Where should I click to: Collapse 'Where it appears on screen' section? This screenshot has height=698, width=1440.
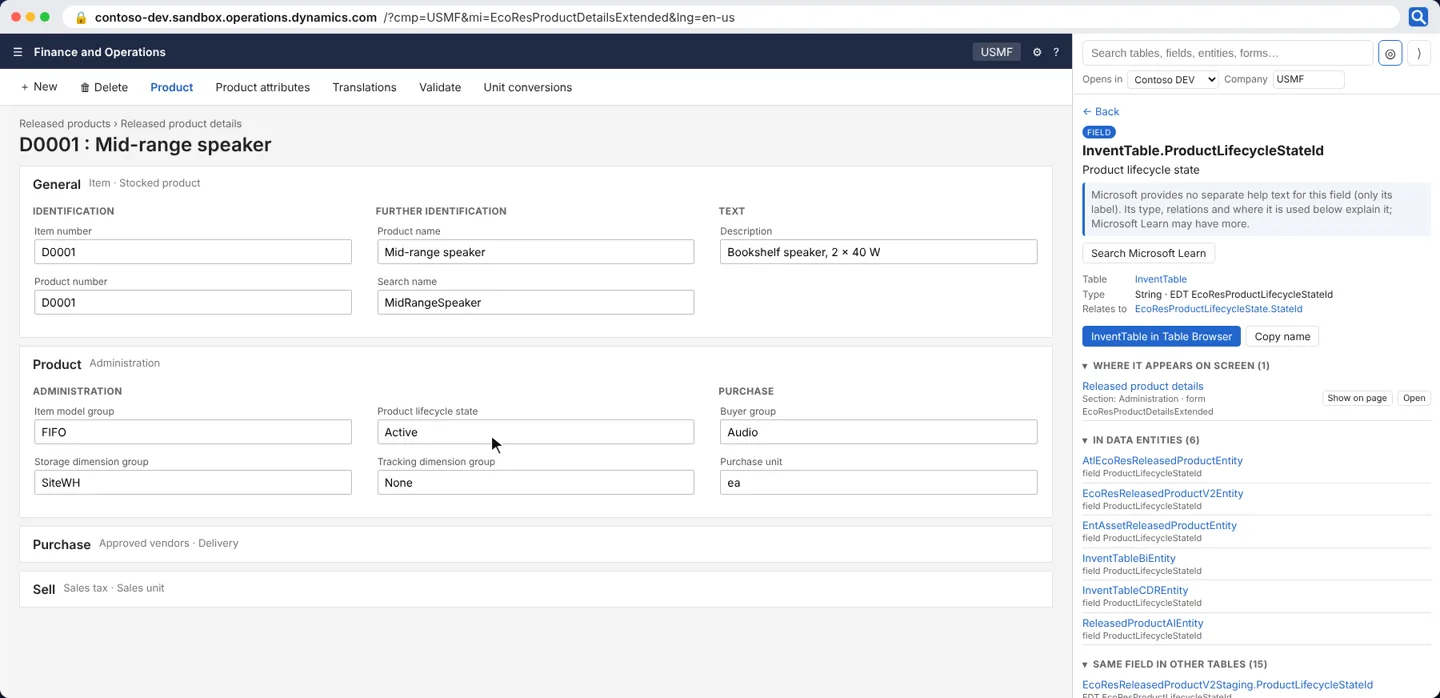tap(1176, 366)
